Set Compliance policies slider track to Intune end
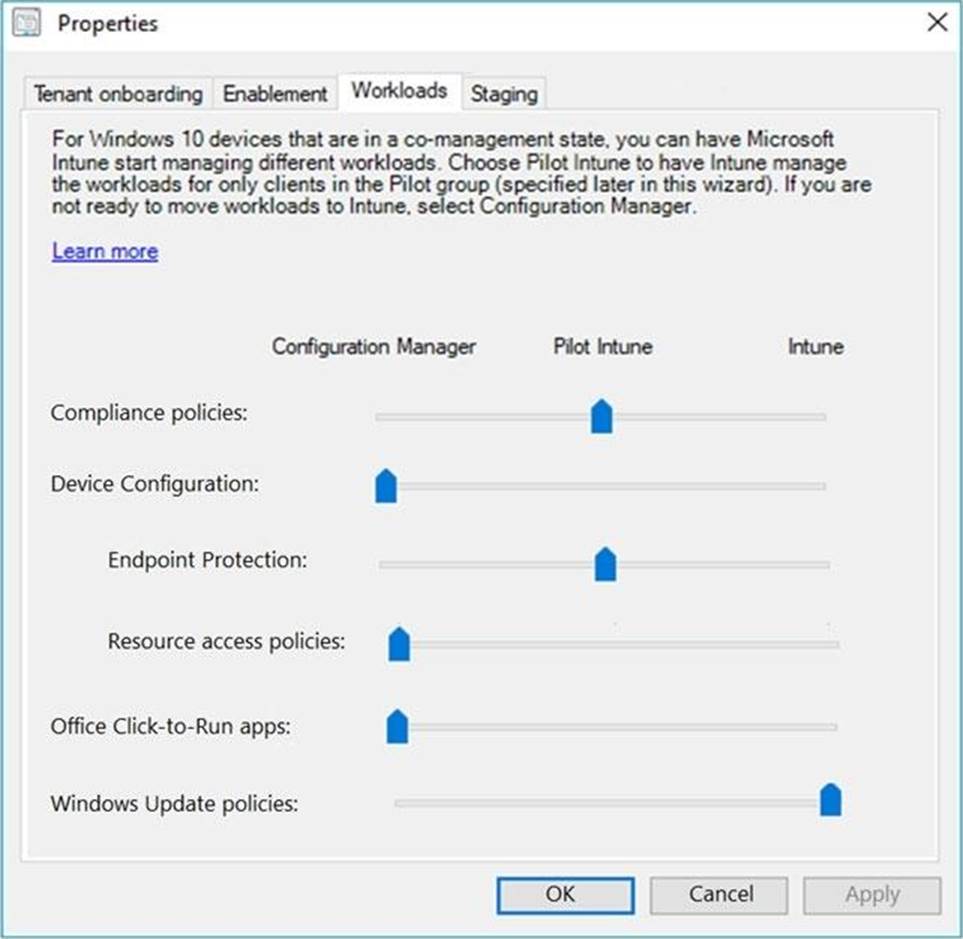Image resolution: width=963 pixels, height=939 pixels. pyautogui.click(x=822, y=417)
